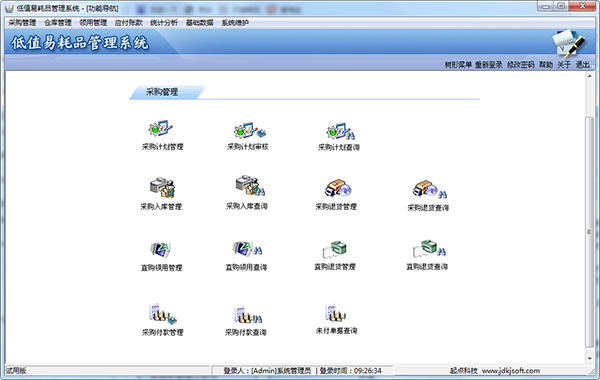This screenshot has height=380, width=600.
Task: Open the 采购退货管理 truck icon
Action: 338,188
